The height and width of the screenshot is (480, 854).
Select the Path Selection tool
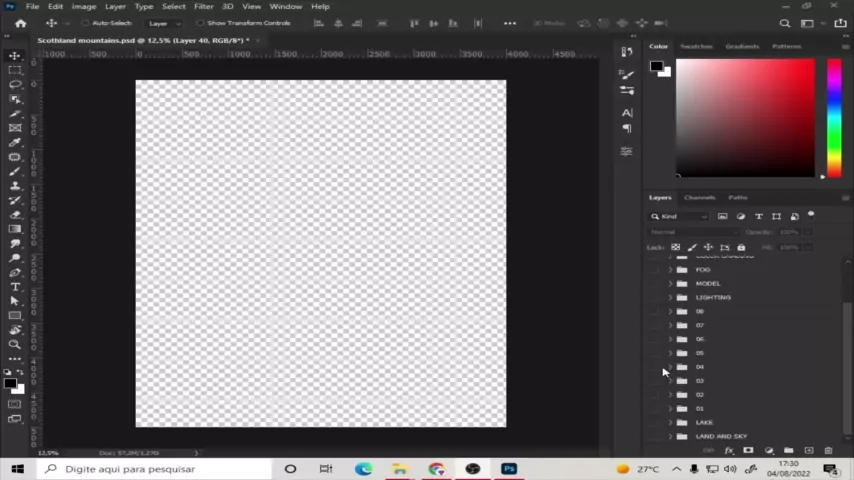pos(15,301)
